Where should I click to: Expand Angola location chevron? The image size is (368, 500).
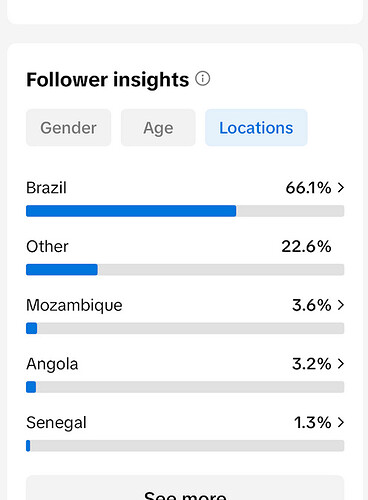pyautogui.click(x=340, y=364)
